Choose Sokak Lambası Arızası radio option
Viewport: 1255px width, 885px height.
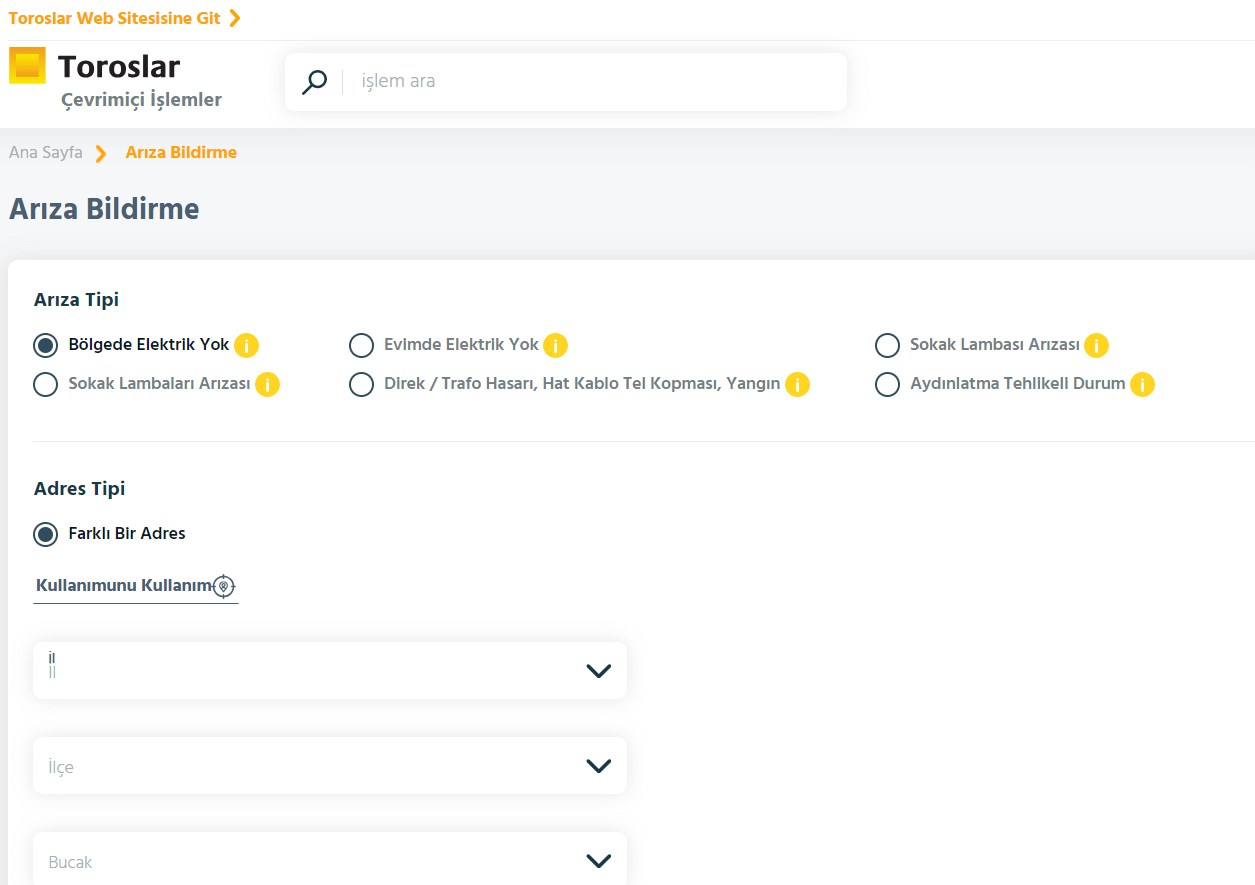[x=887, y=346]
